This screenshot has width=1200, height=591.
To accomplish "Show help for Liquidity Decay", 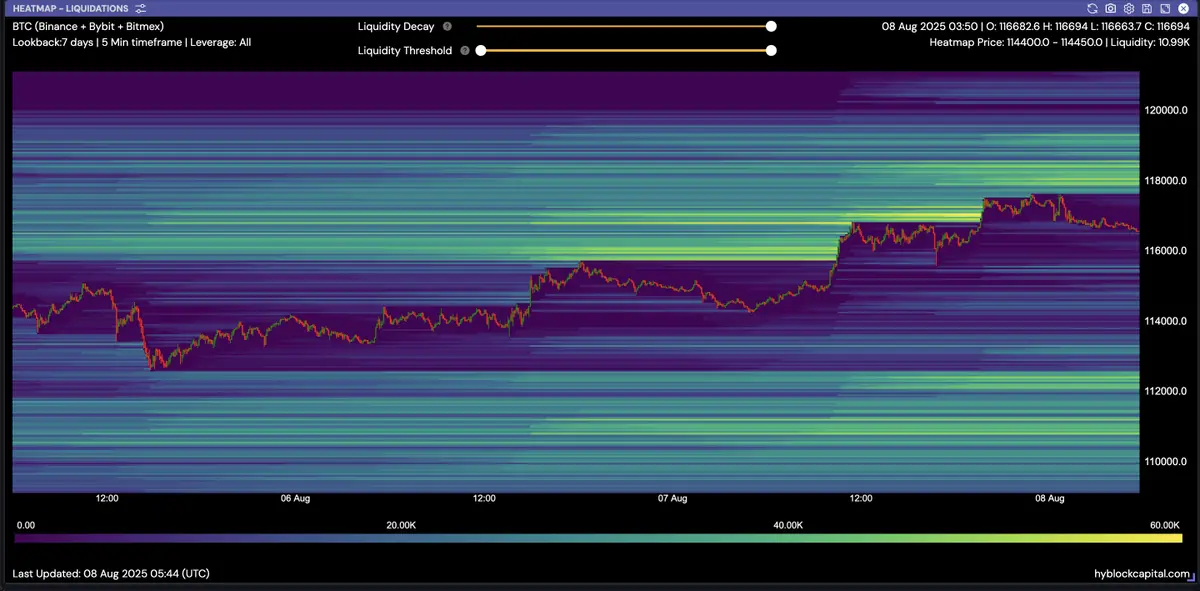I will click(447, 27).
